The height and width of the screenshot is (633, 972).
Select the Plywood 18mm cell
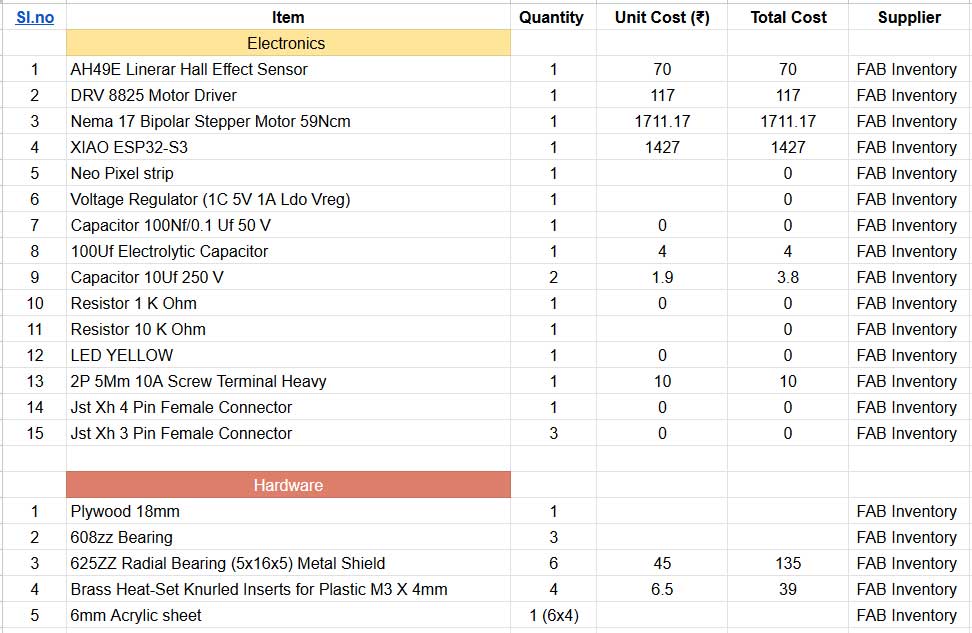coord(125,511)
